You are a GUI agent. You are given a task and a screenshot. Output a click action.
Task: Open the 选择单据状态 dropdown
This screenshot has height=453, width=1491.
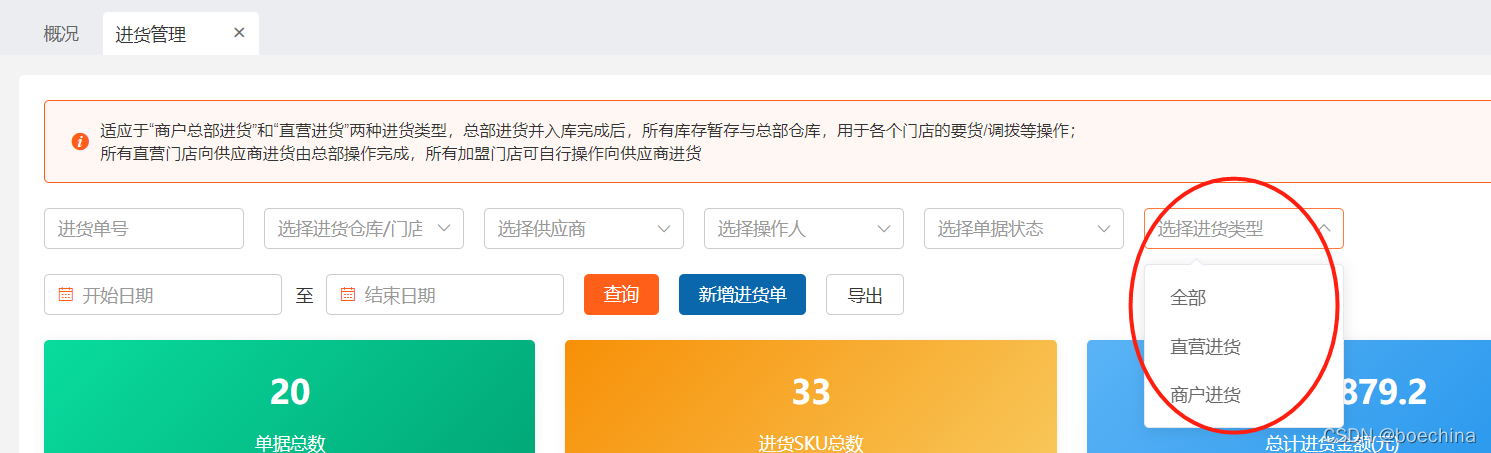pyautogui.click(x=1024, y=228)
